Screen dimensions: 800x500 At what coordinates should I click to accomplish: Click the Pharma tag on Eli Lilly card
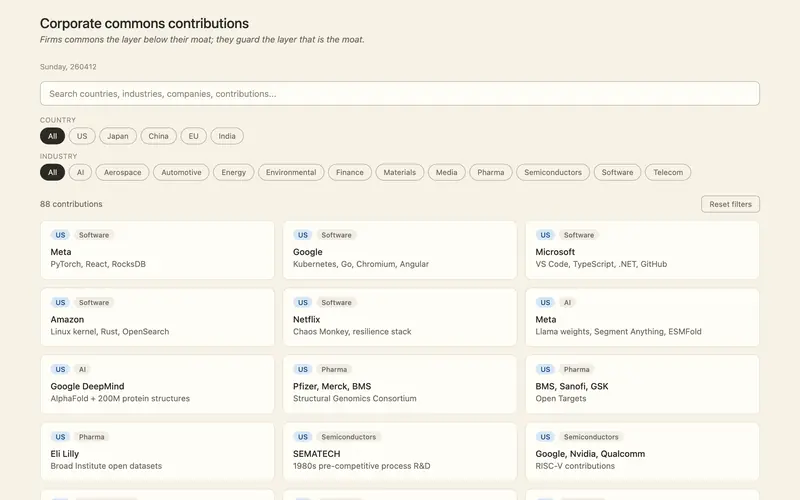[x=91, y=437]
